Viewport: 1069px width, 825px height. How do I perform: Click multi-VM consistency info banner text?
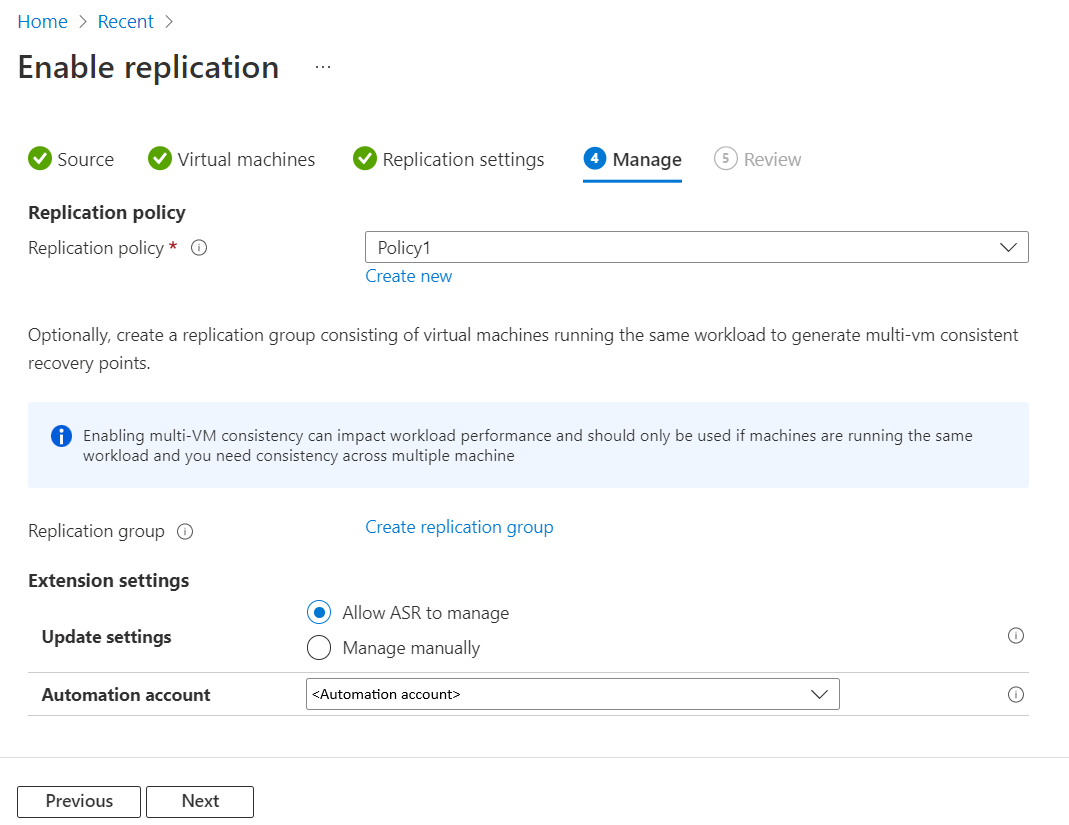[528, 445]
